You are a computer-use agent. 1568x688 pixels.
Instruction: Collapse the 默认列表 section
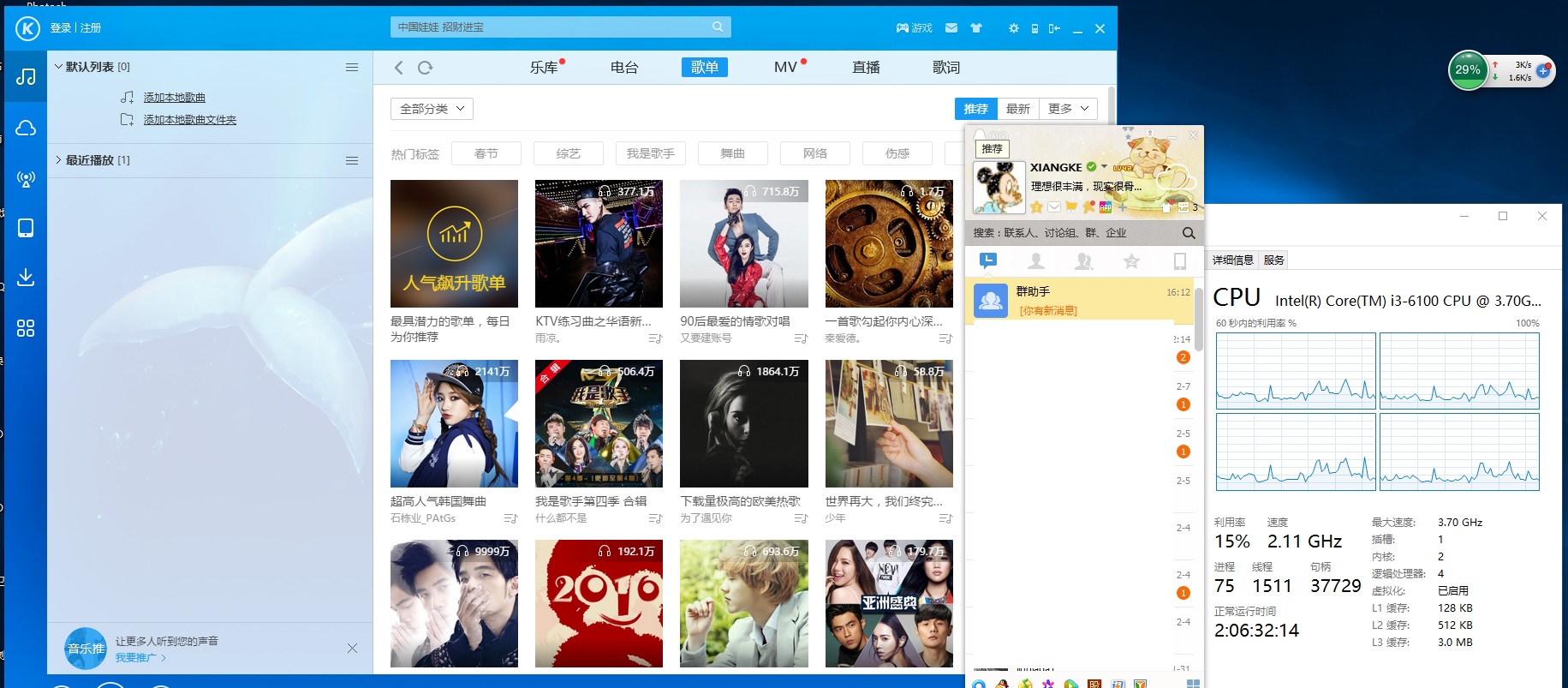58,66
